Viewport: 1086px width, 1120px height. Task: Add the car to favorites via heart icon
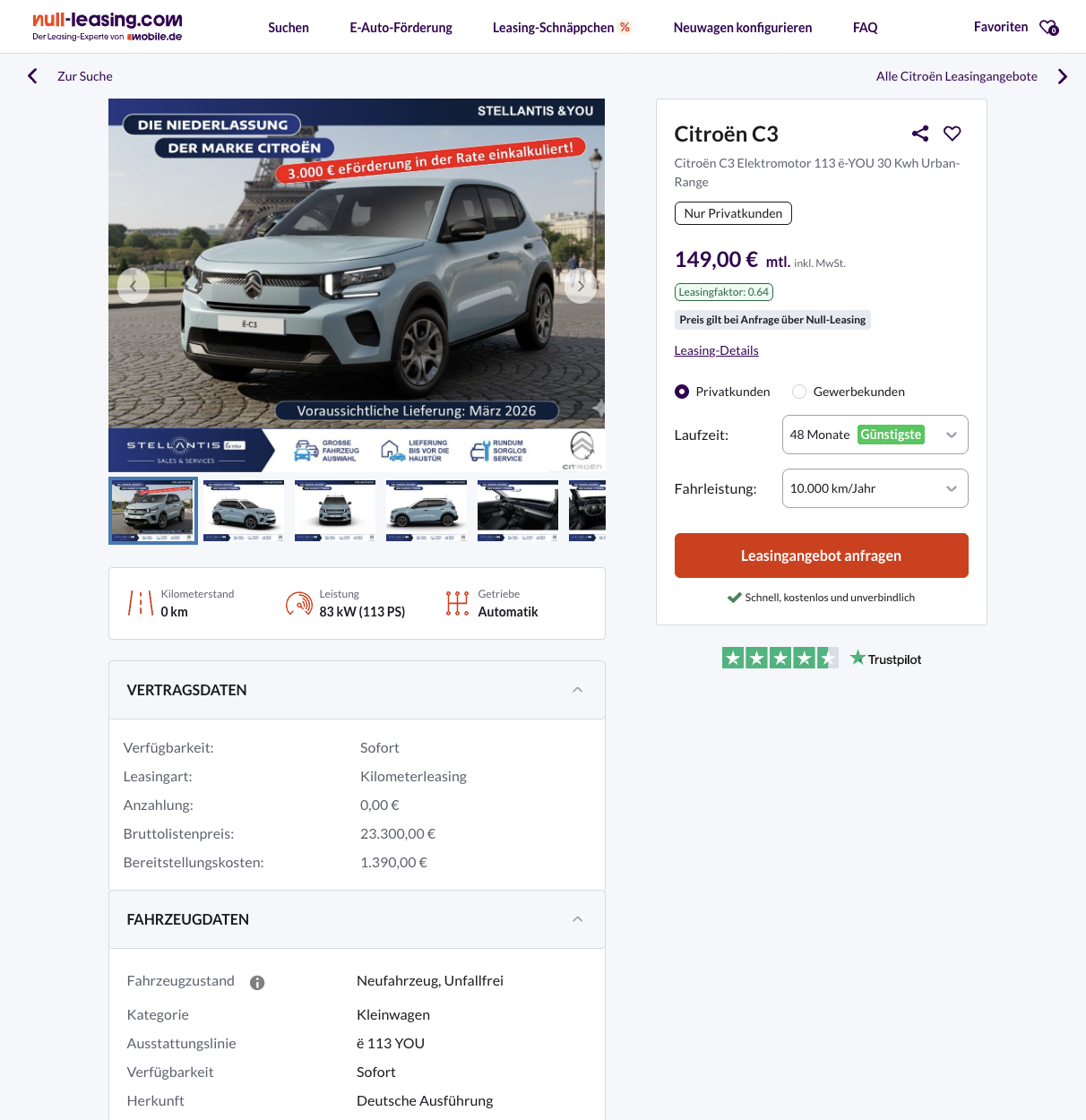(952, 134)
